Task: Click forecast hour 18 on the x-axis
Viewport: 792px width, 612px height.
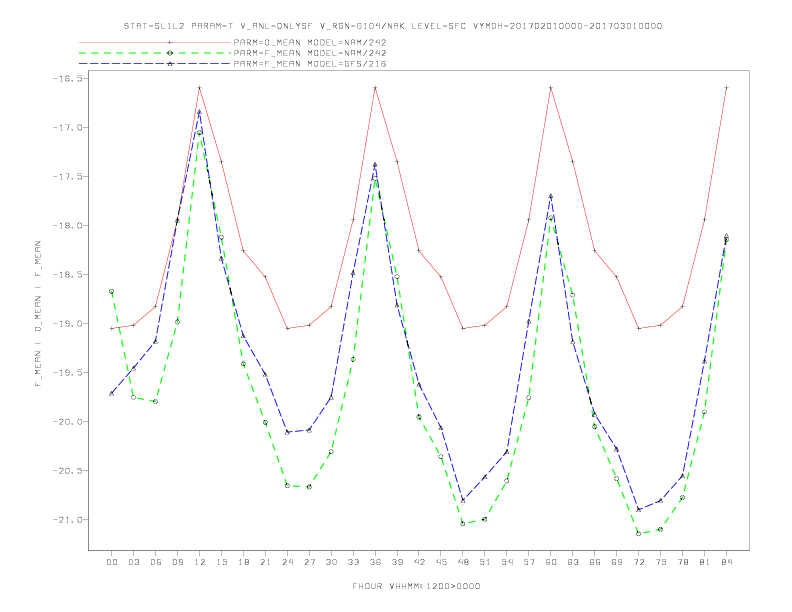Action: 243,562
